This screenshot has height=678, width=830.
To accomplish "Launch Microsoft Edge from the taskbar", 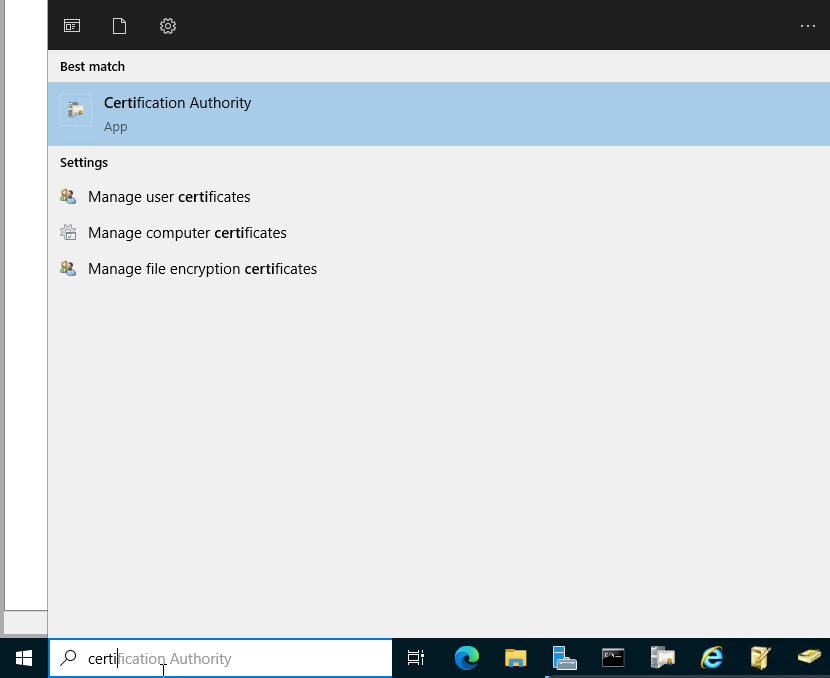I will [x=466, y=658].
